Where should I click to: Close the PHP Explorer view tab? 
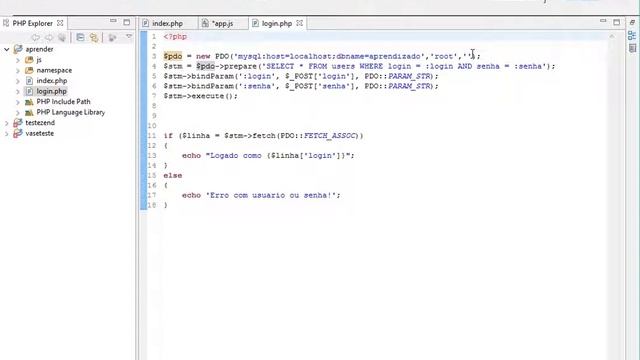click(60, 23)
